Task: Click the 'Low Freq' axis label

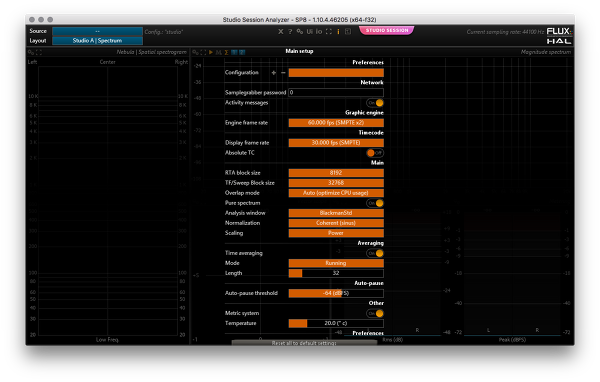Action: (x=107, y=340)
